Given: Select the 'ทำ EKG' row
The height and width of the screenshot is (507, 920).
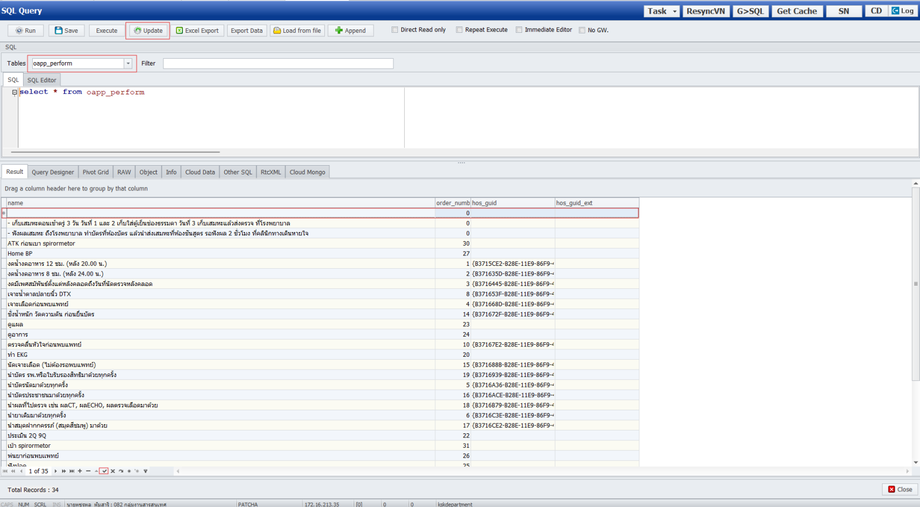Looking at the screenshot, I should 322,354.
